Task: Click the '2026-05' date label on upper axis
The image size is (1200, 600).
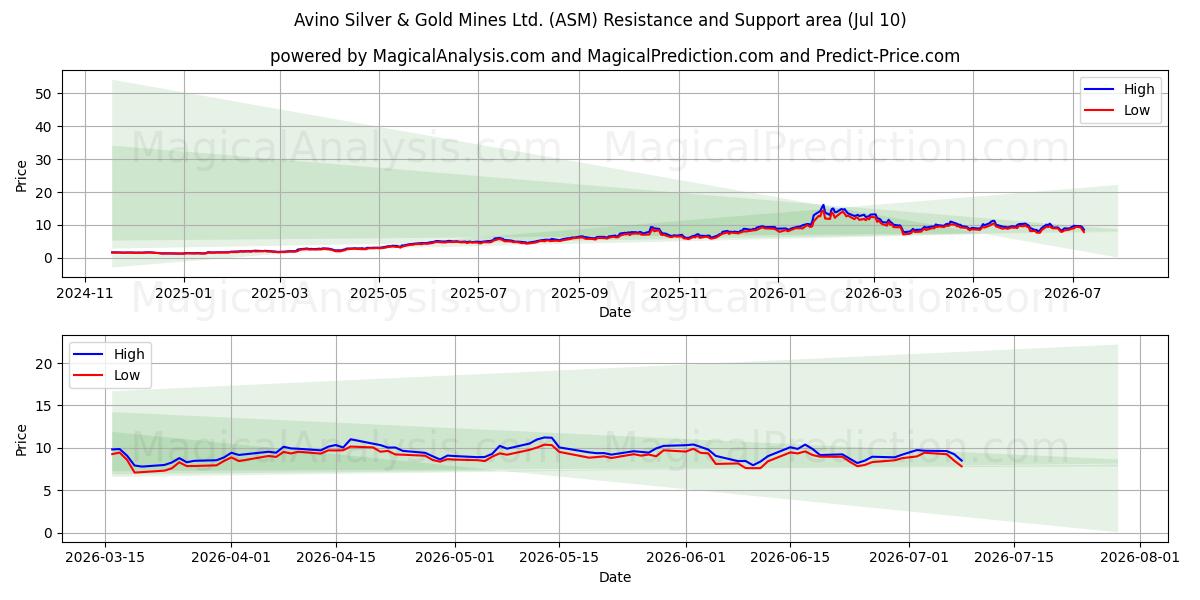Action: (974, 293)
